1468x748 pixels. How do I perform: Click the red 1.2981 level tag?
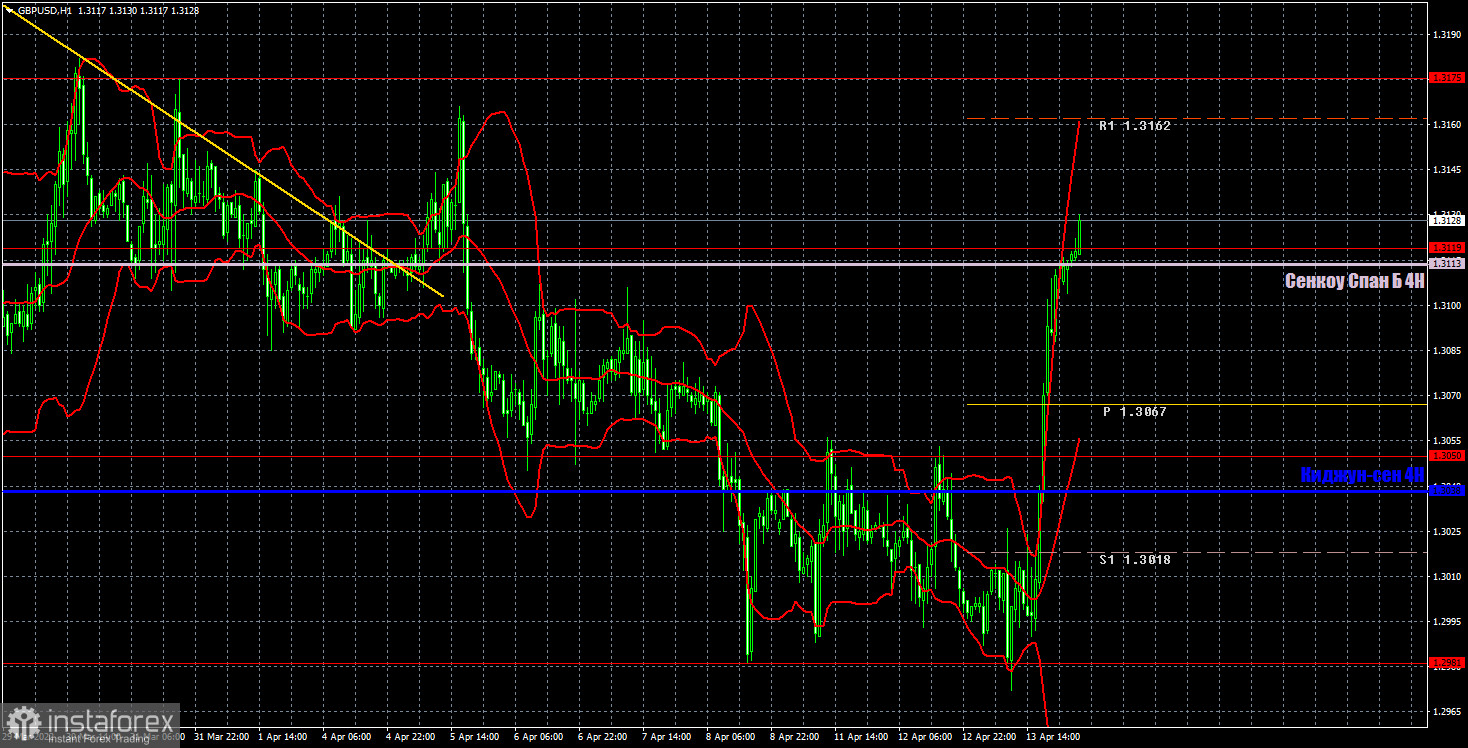tap(1447, 662)
